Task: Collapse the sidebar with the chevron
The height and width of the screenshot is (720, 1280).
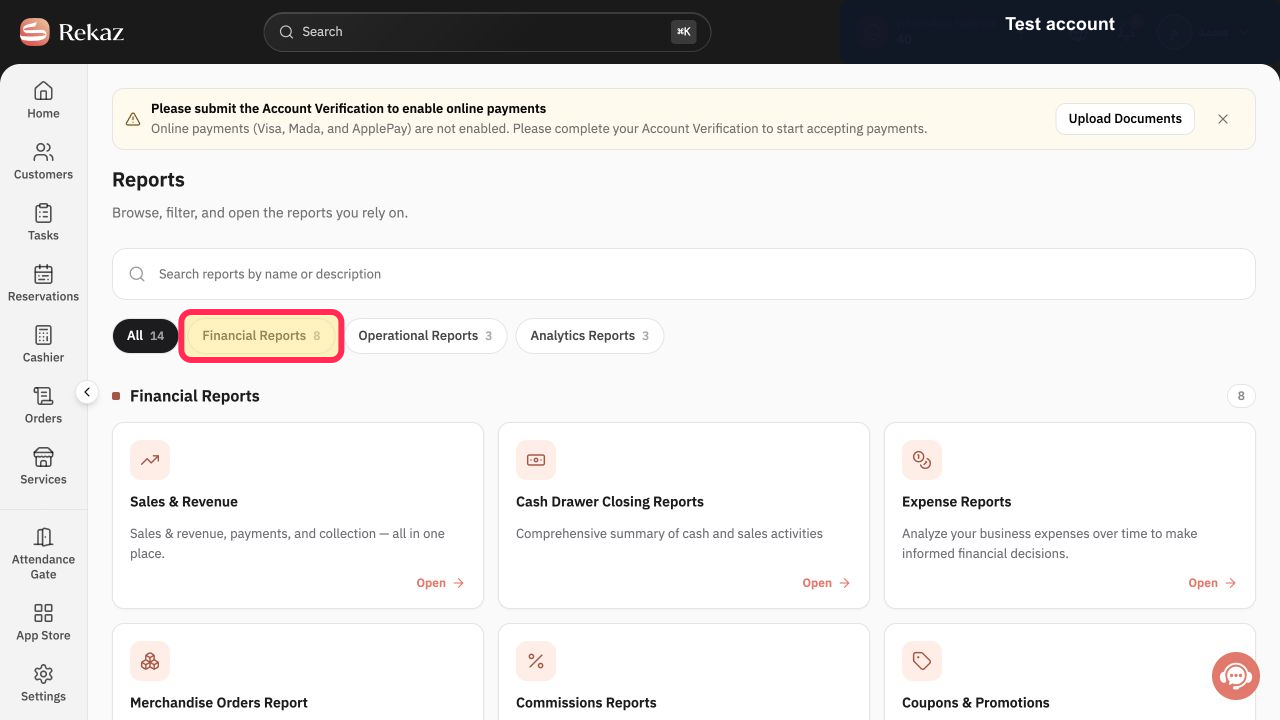Action: pyautogui.click(x=87, y=392)
